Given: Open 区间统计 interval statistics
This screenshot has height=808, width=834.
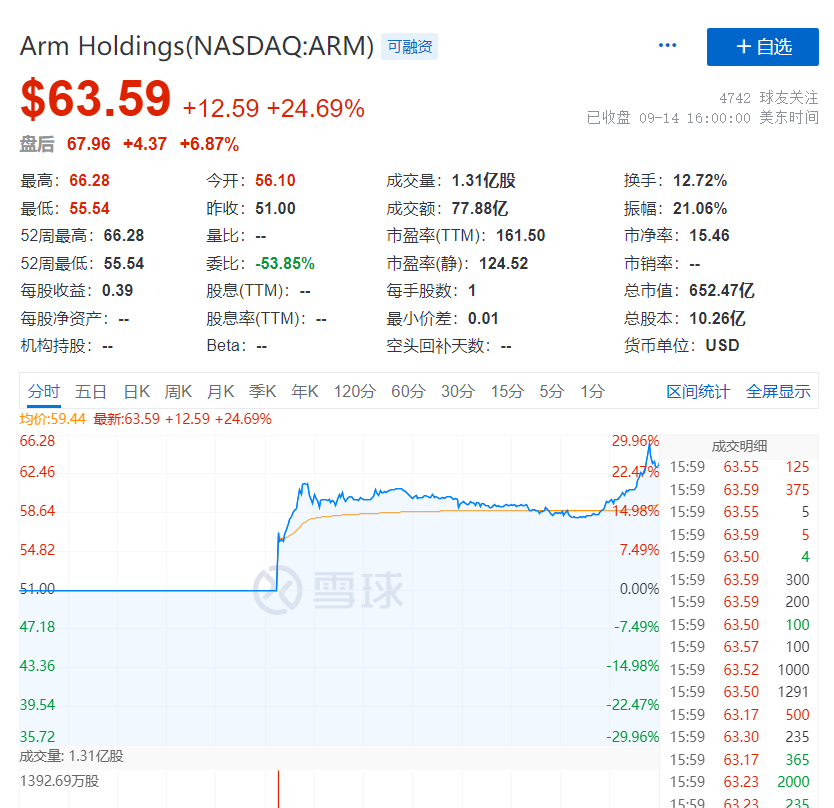Looking at the screenshot, I should pos(697,392).
